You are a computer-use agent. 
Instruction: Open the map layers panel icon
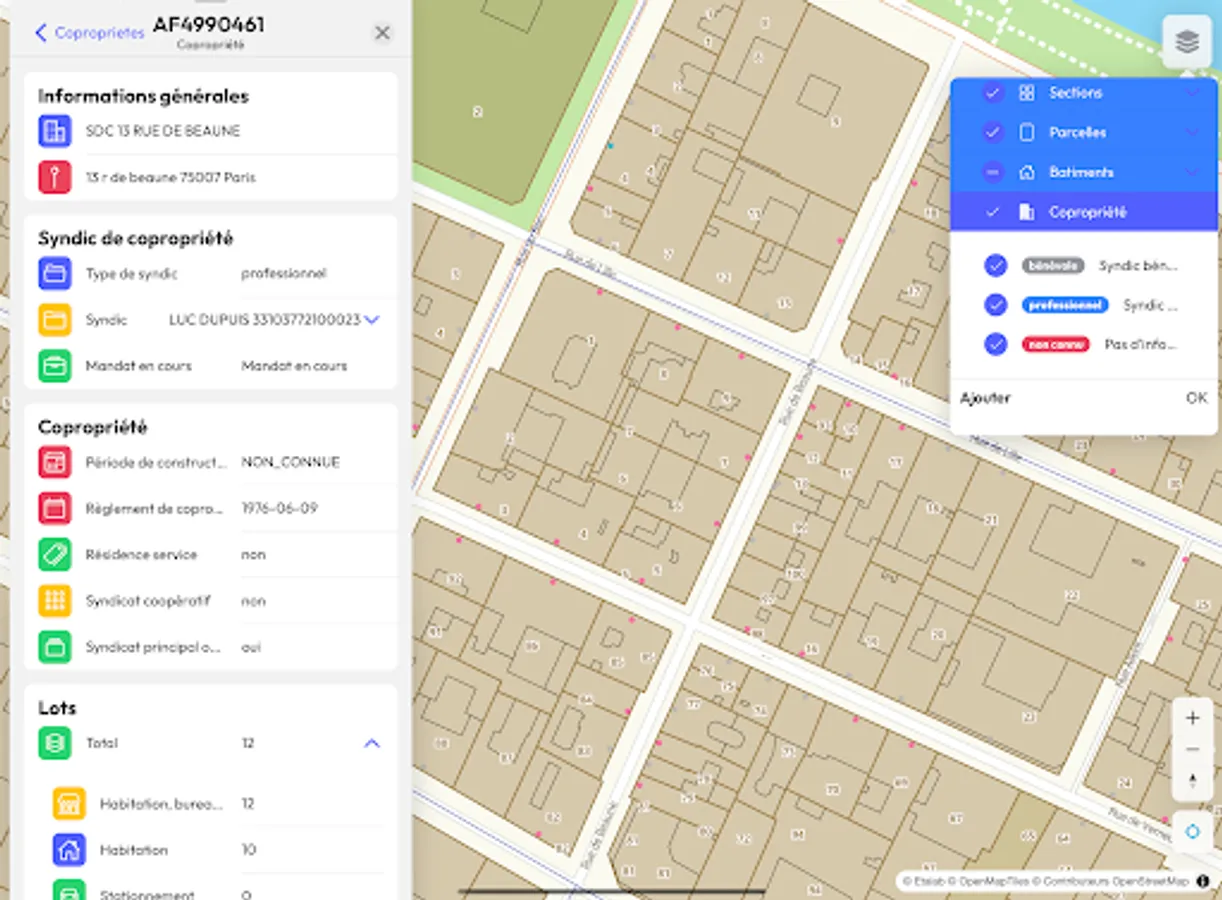[x=1186, y=41]
